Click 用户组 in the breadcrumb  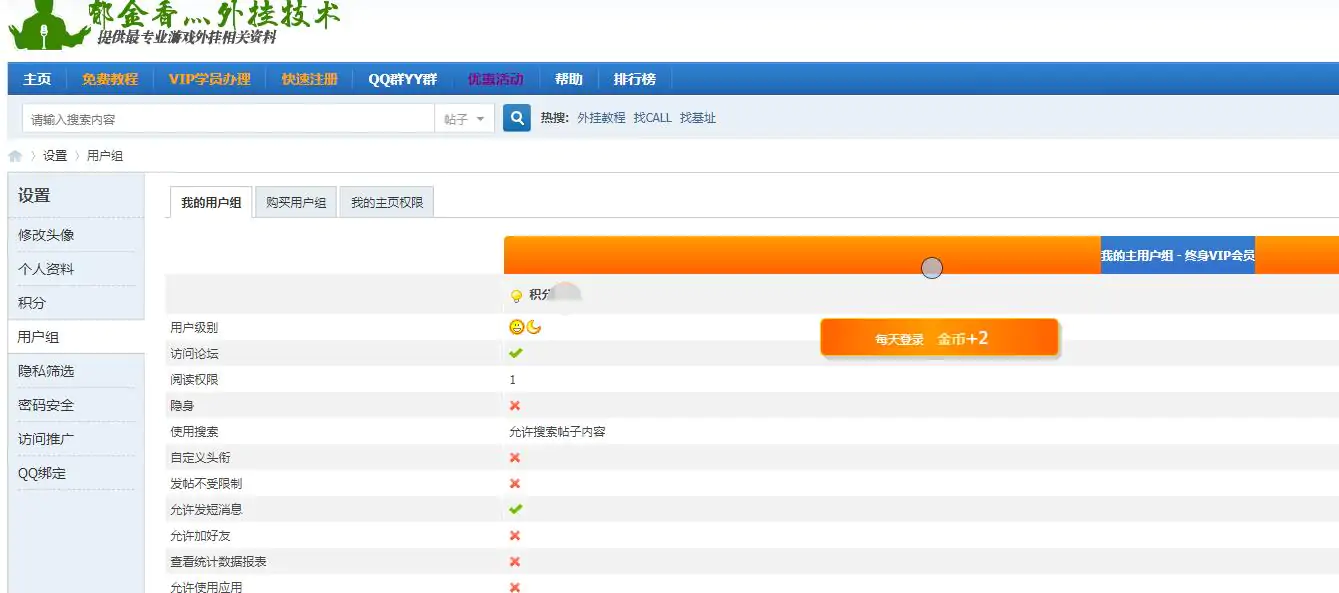105,156
